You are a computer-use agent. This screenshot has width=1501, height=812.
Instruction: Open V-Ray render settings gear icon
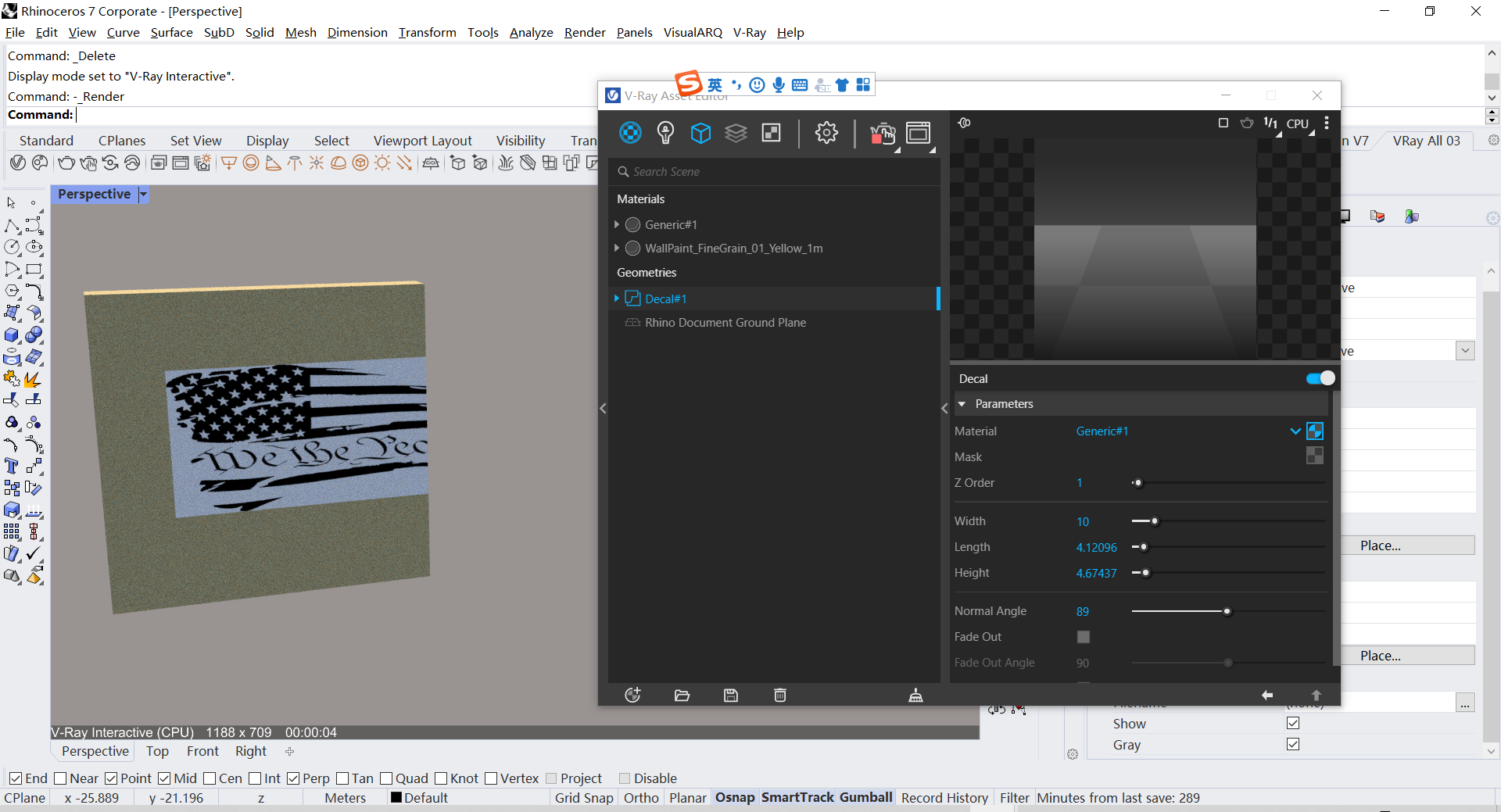826,133
